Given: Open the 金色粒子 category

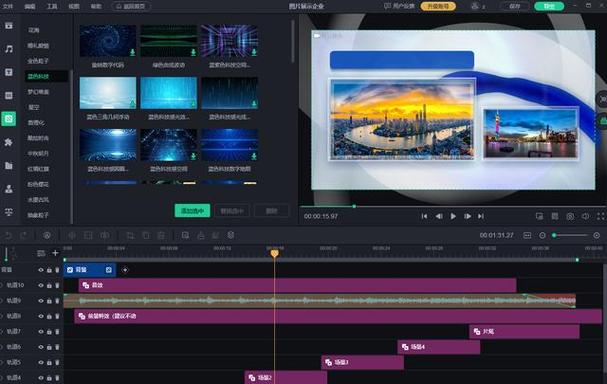Looking at the screenshot, I should [x=38, y=61].
